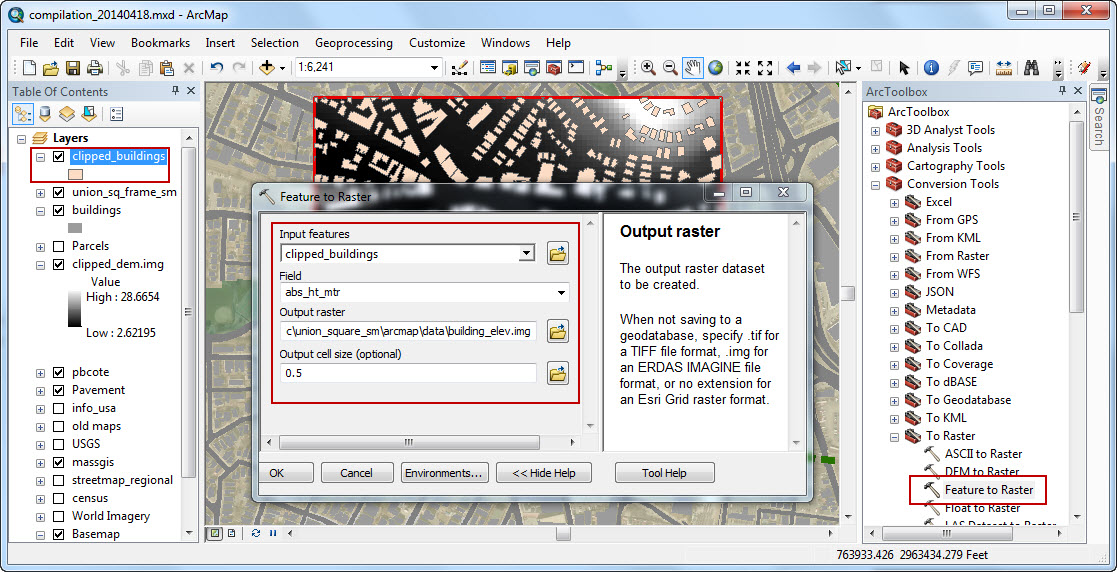Image resolution: width=1117 pixels, height=572 pixels.
Task: Open the ModelBuilder window icon
Action: [x=604, y=68]
